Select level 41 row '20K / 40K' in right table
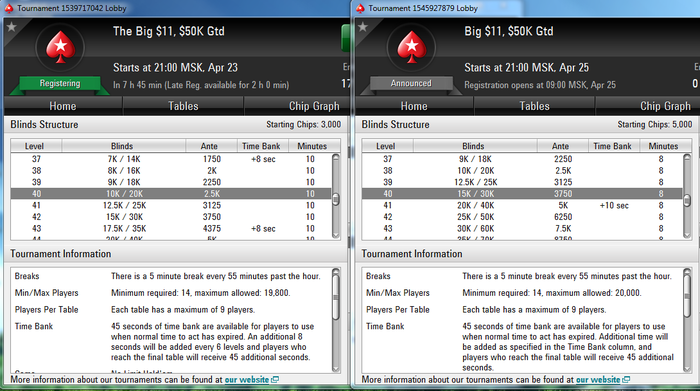700x391 pixels. pyautogui.click(x=523, y=205)
